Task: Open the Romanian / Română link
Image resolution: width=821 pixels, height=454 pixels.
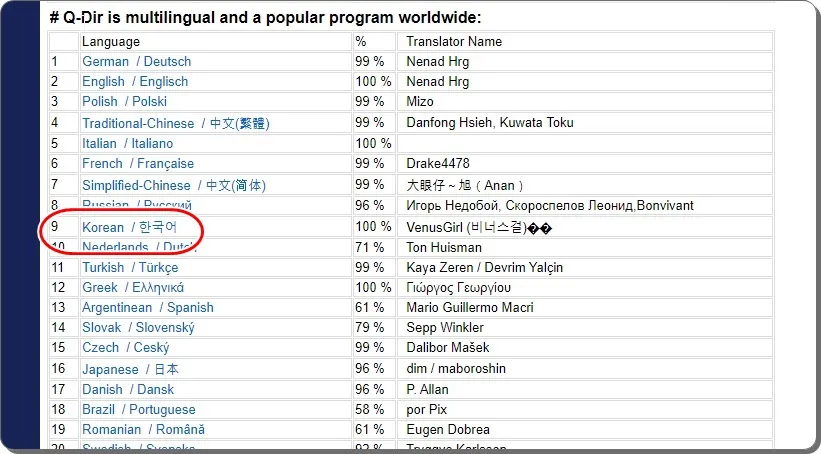Action: 143,430
